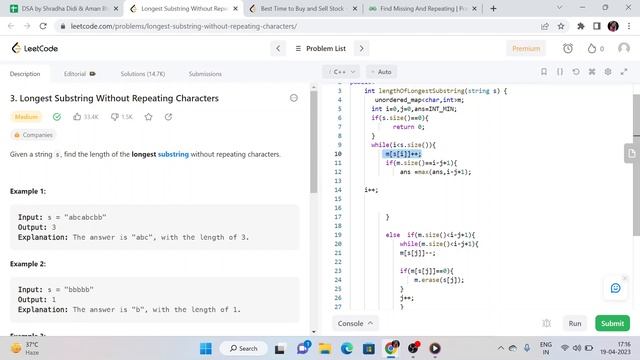Click the editor bookmark icon

[544, 72]
